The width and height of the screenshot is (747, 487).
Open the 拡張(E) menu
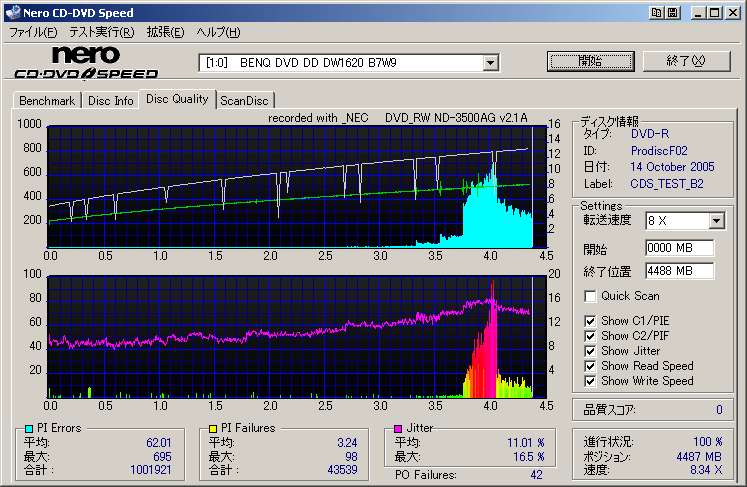point(165,32)
